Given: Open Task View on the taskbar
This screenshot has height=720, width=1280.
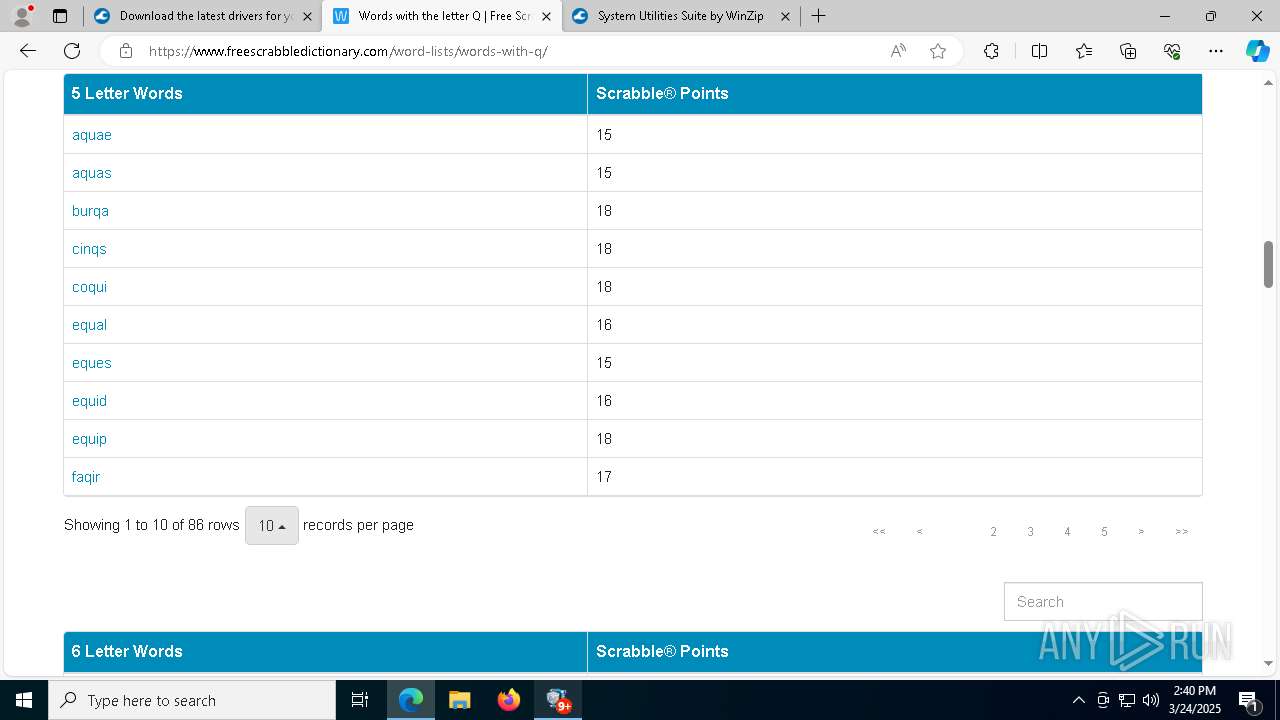Looking at the screenshot, I should 360,700.
